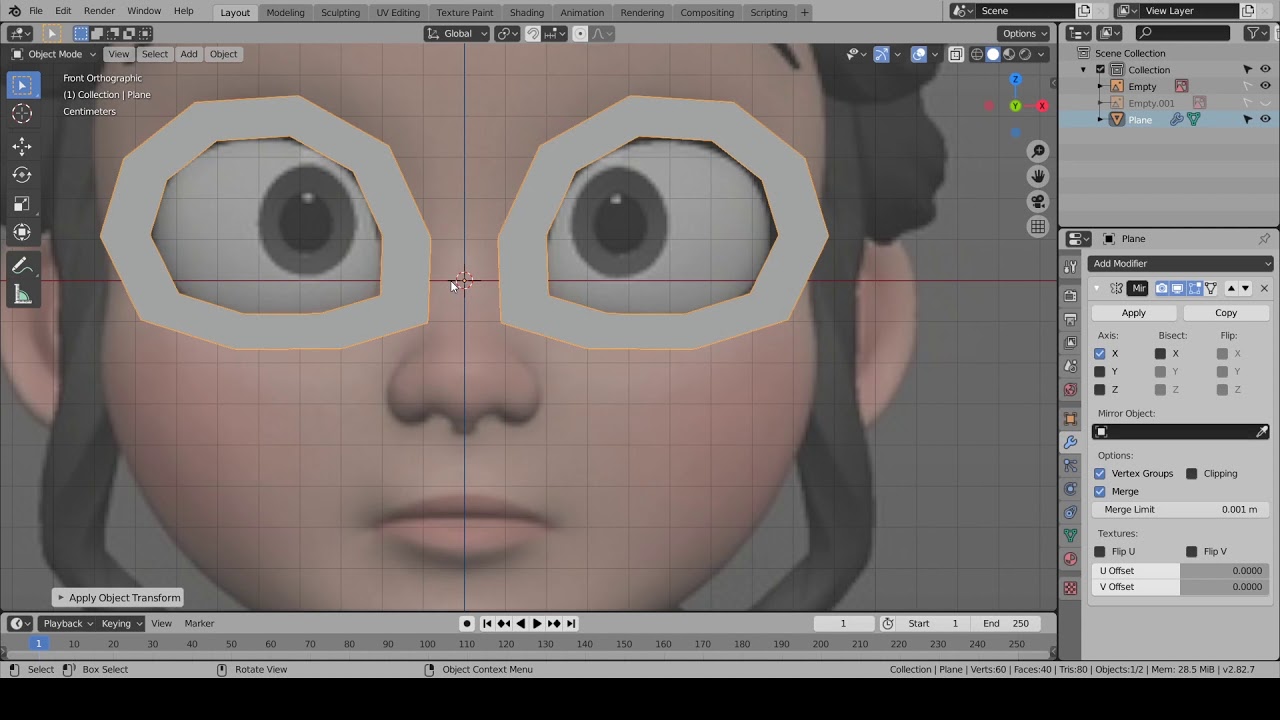Enable Mirror Axis Y checkbox
The width and height of the screenshot is (1280, 720).
click(1100, 372)
